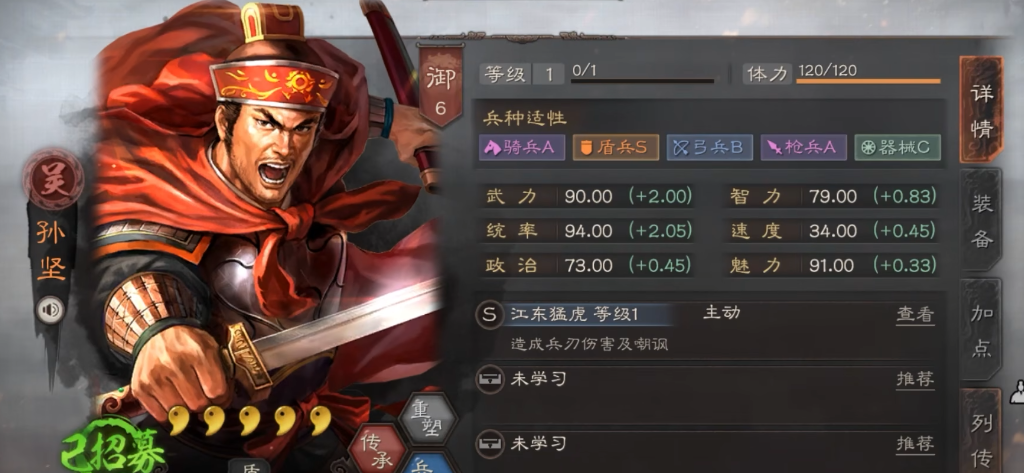This screenshot has height=473, width=1024.
Task: Play Sun Jian's voice with the speaker icon
Action: pyautogui.click(x=50, y=310)
